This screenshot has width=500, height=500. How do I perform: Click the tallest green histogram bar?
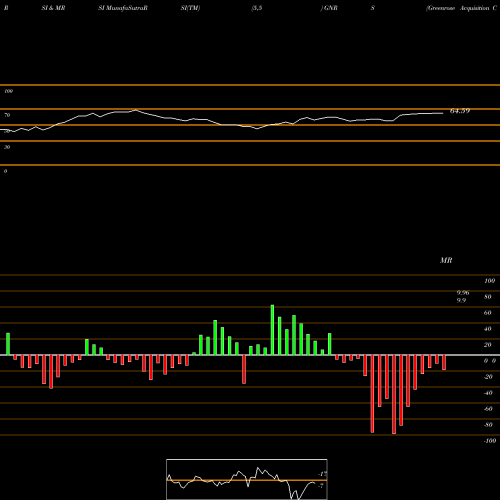pyautogui.click(x=272, y=330)
